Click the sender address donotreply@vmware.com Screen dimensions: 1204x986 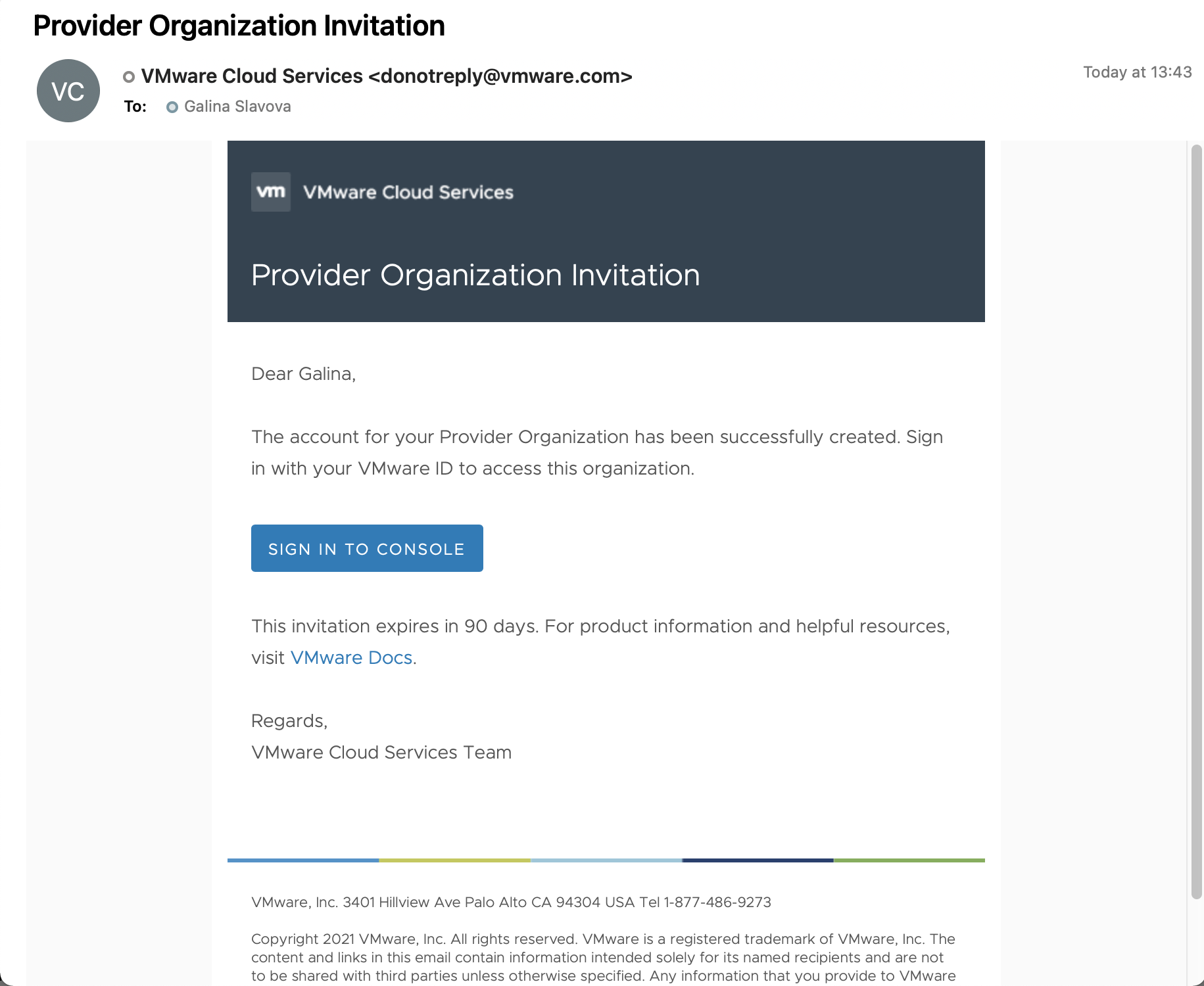tap(500, 76)
